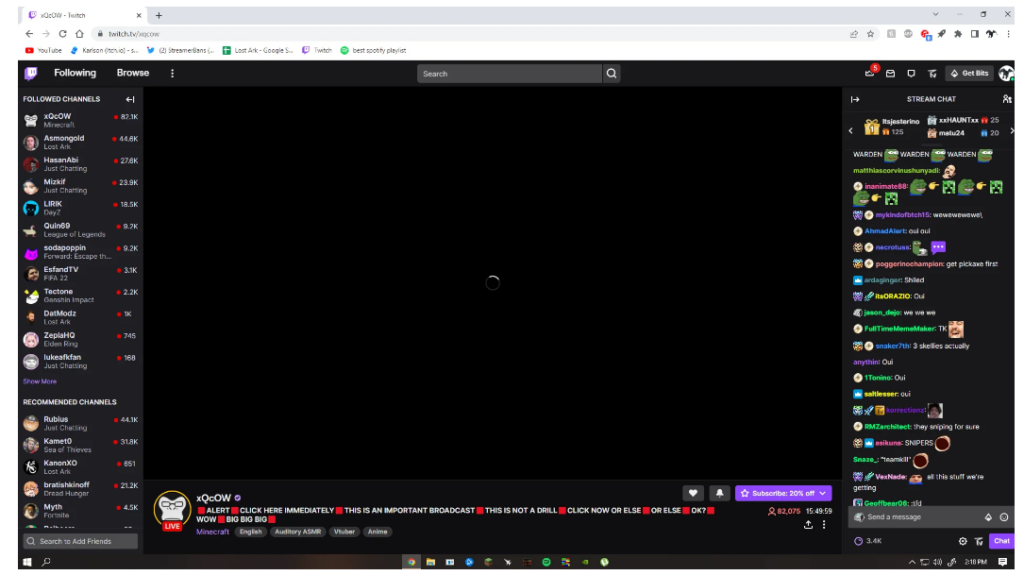Collapse the Stream Chat panel
The height and width of the screenshot is (575, 1024).
pyautogui.click(x=855, y=99)
